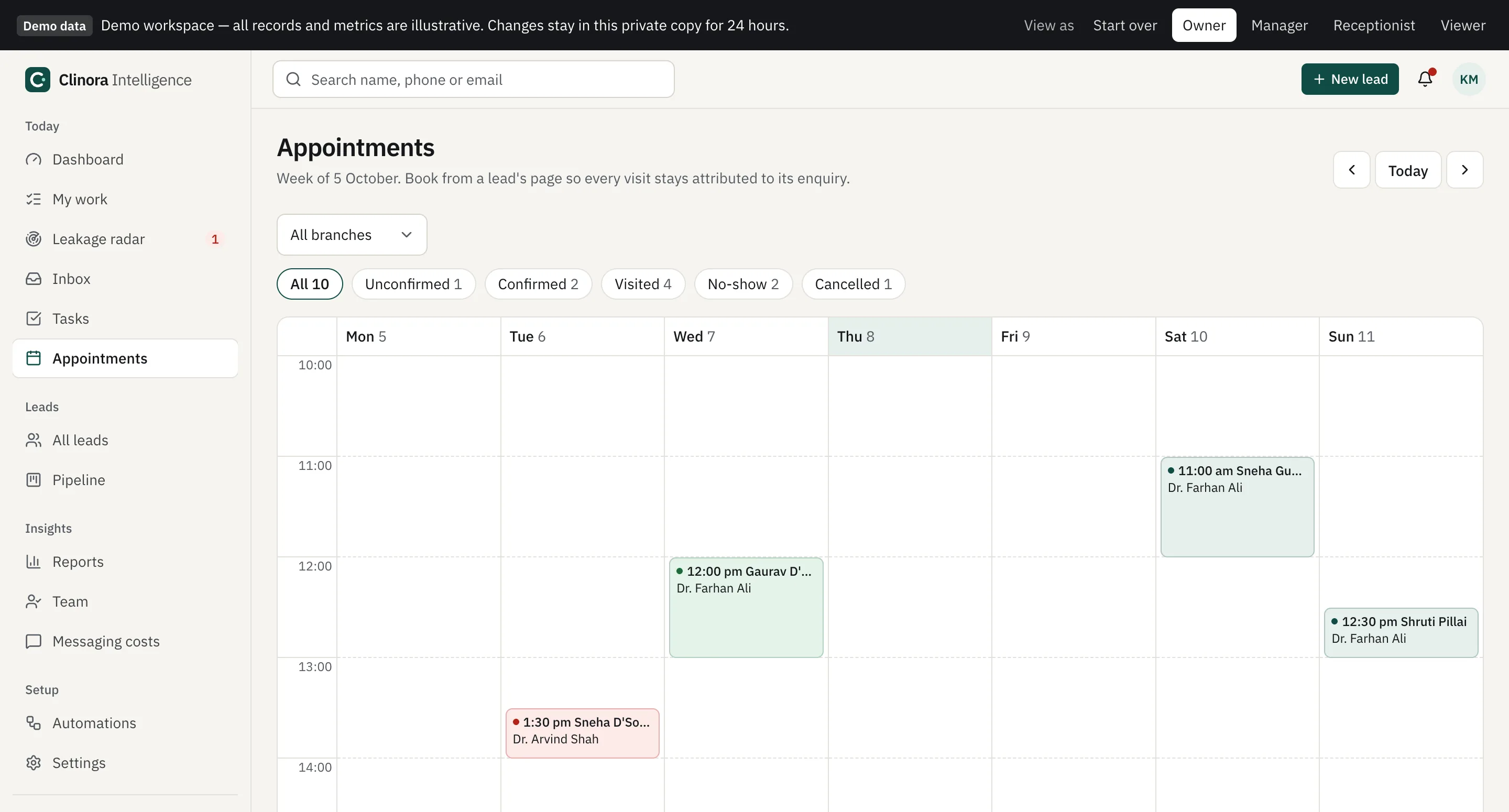View as Receptionist role

tap(1374, 25)
